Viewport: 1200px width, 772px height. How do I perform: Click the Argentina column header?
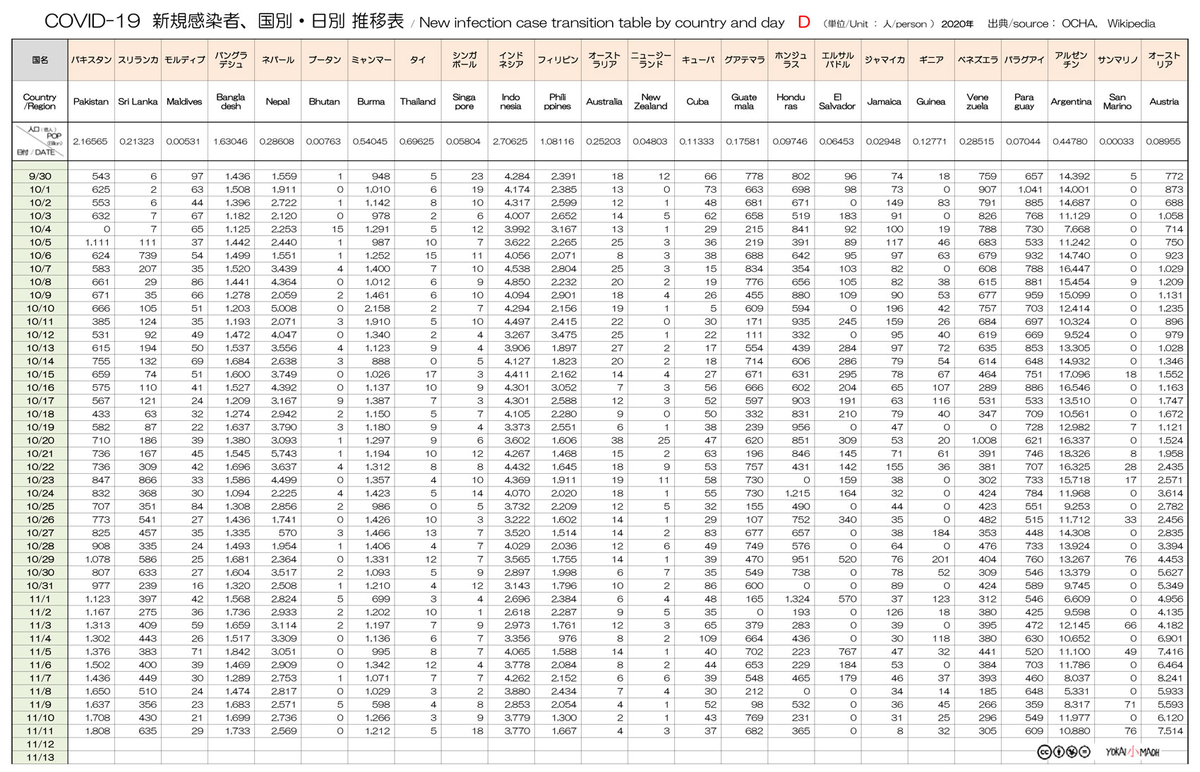[x=1070, y=102]
